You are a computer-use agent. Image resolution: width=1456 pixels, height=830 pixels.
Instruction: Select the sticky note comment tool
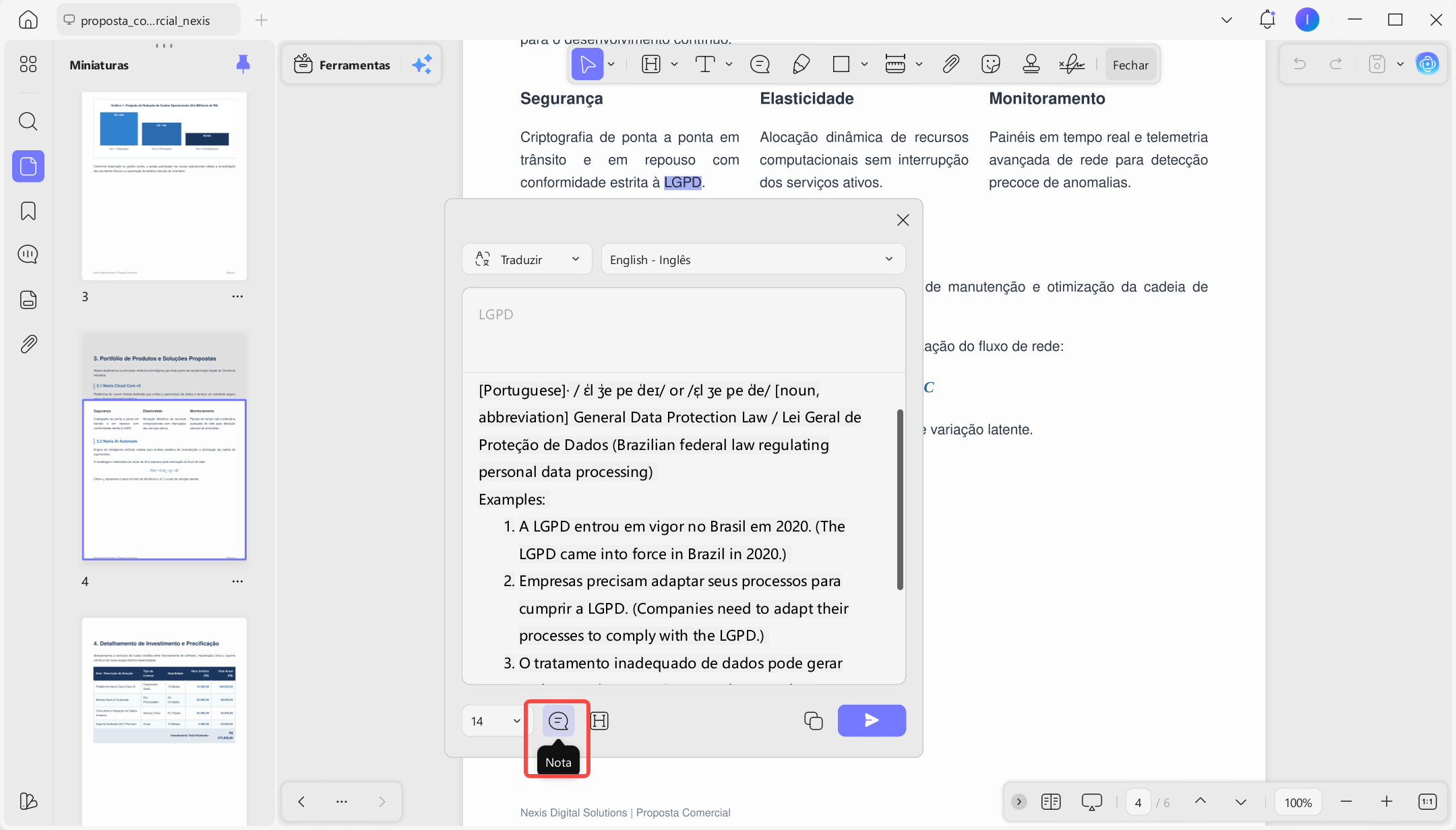(760, 65)
